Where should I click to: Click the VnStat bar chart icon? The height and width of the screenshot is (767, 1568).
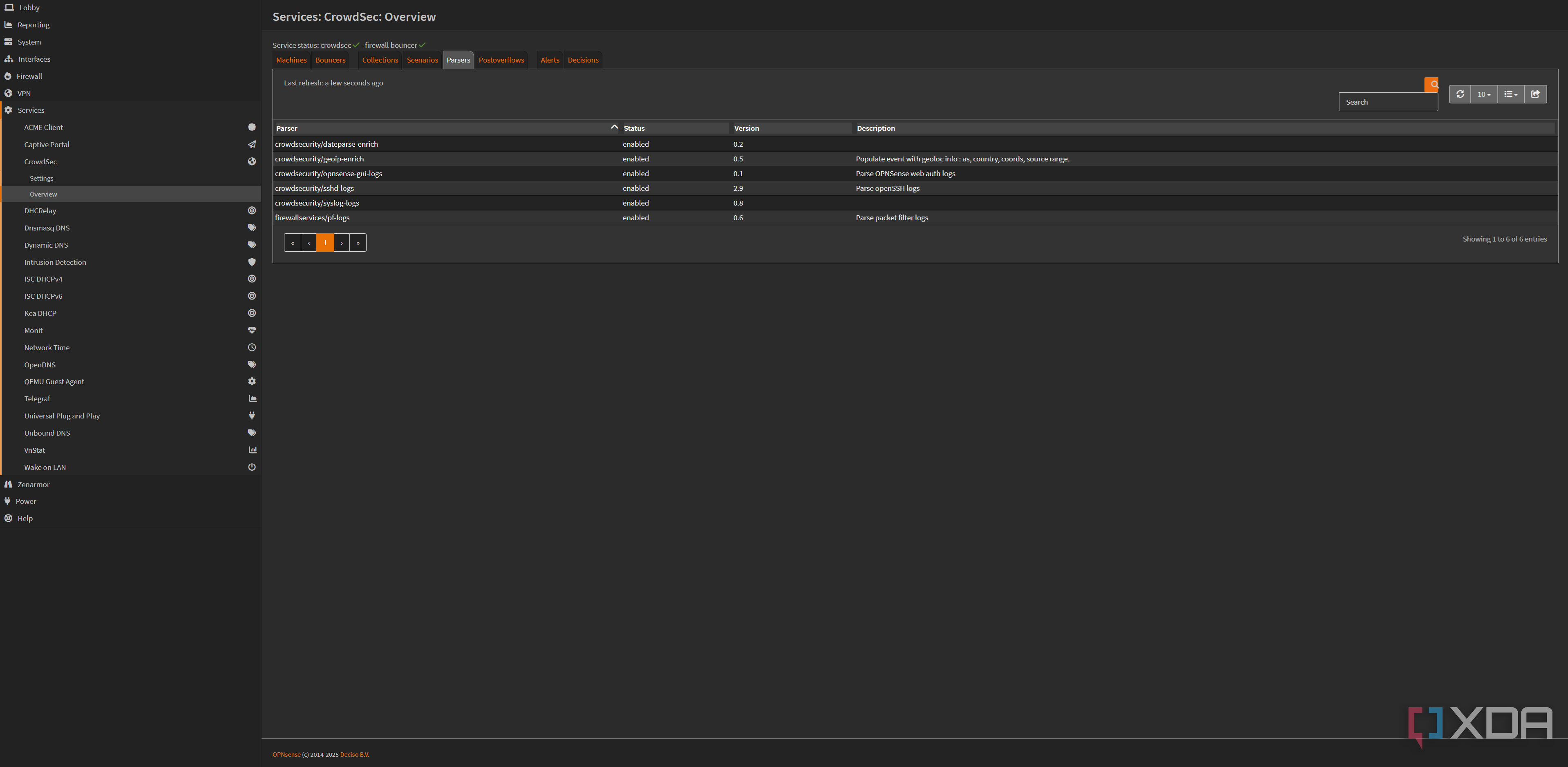[252, 450]
